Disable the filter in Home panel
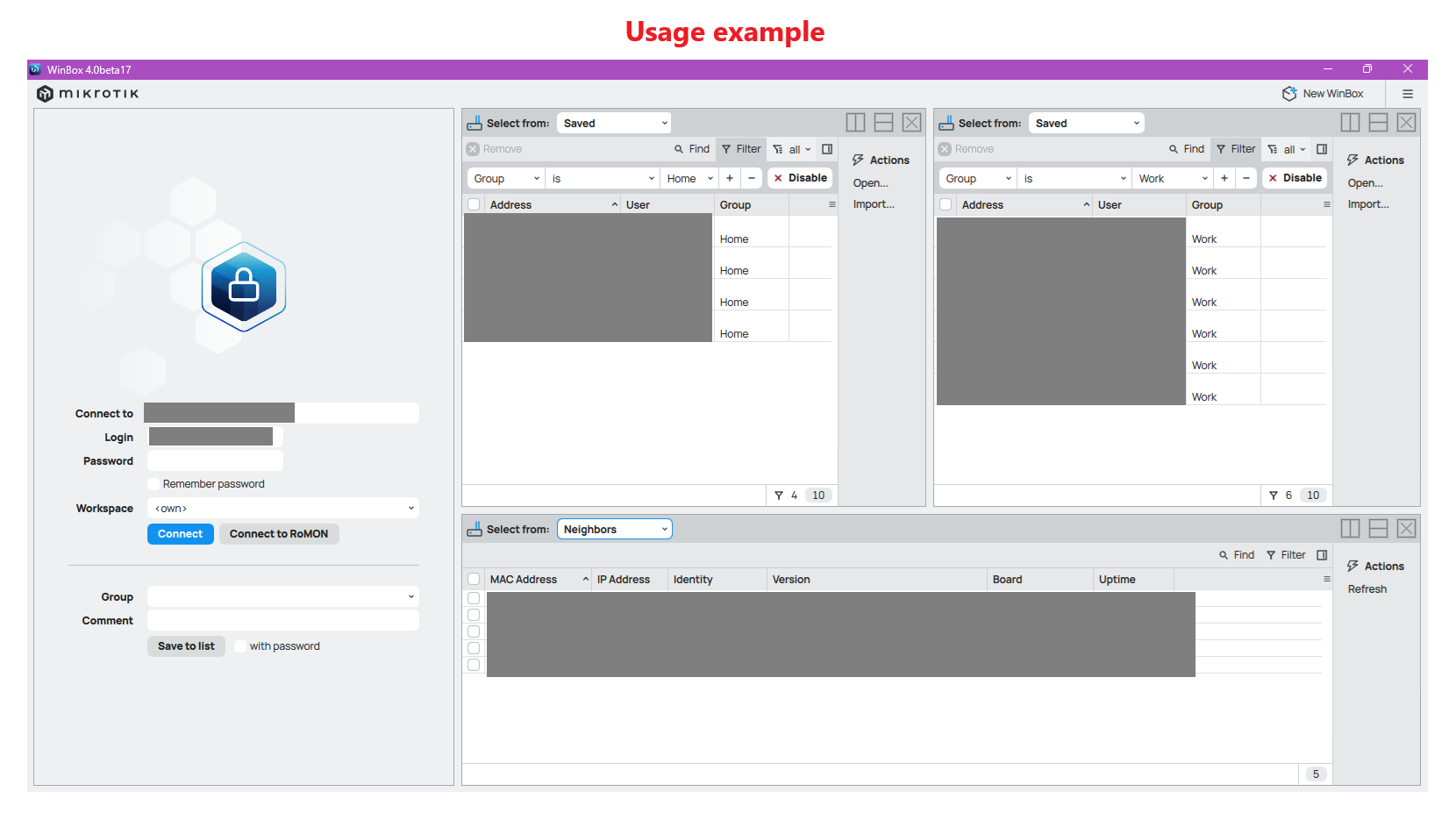The image size is (1456, 820). pos(800,178)
